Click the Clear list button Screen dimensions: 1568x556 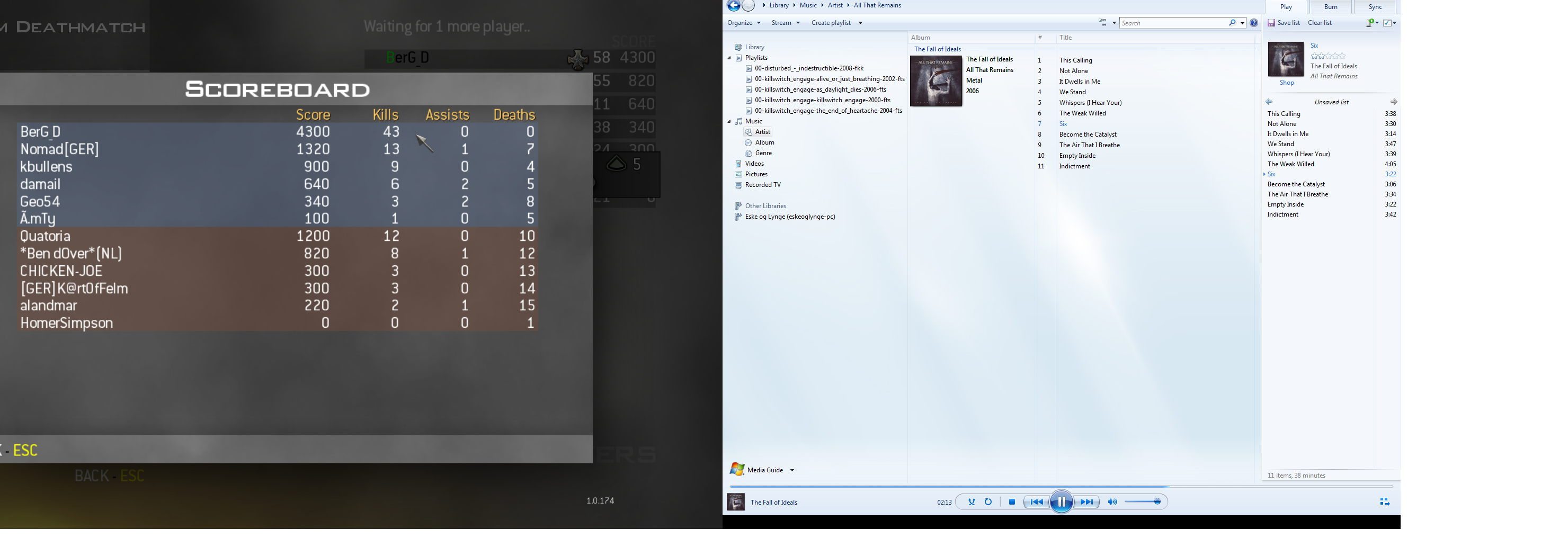point(1320,23)
